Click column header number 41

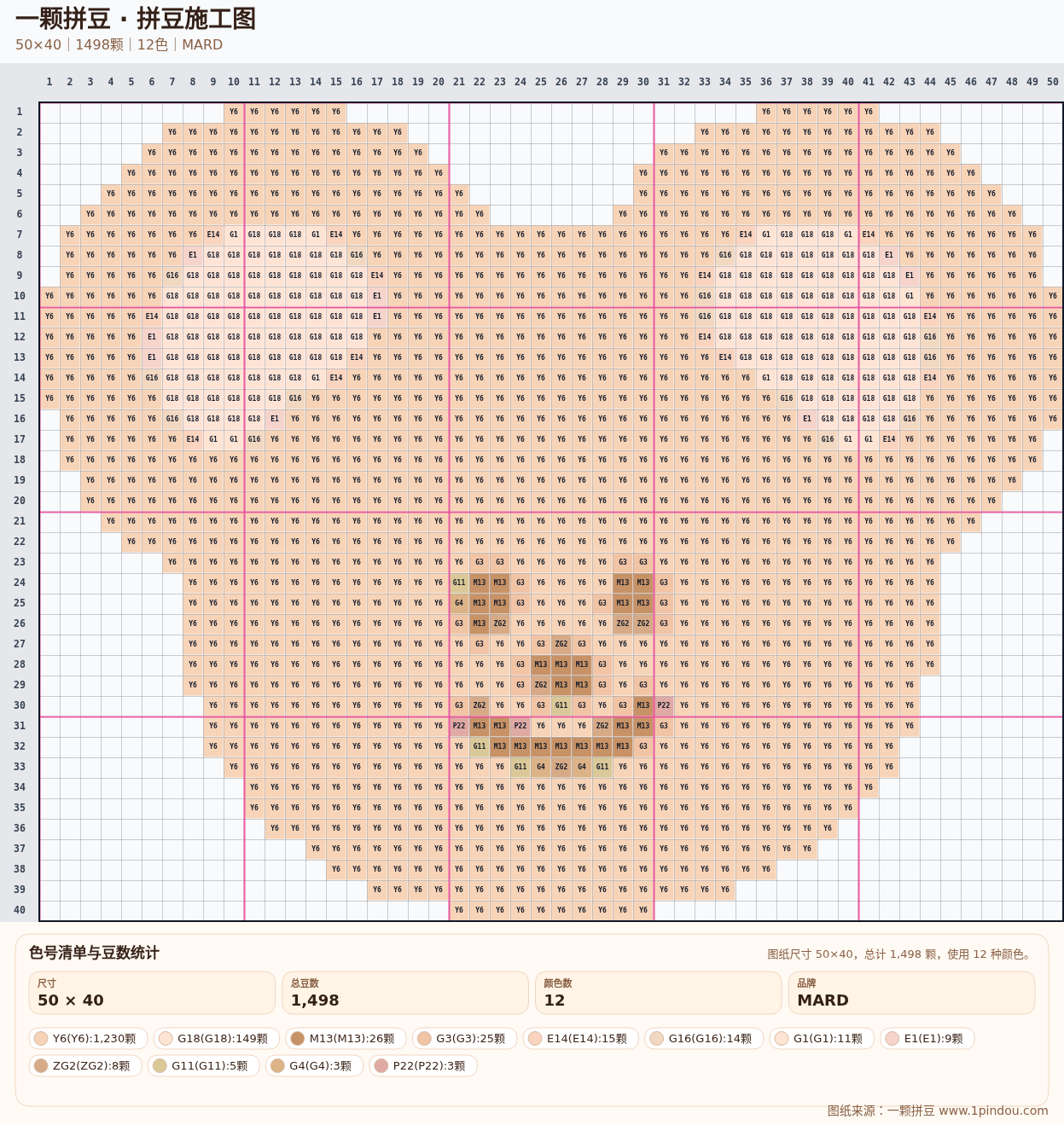tap(869, 82)
